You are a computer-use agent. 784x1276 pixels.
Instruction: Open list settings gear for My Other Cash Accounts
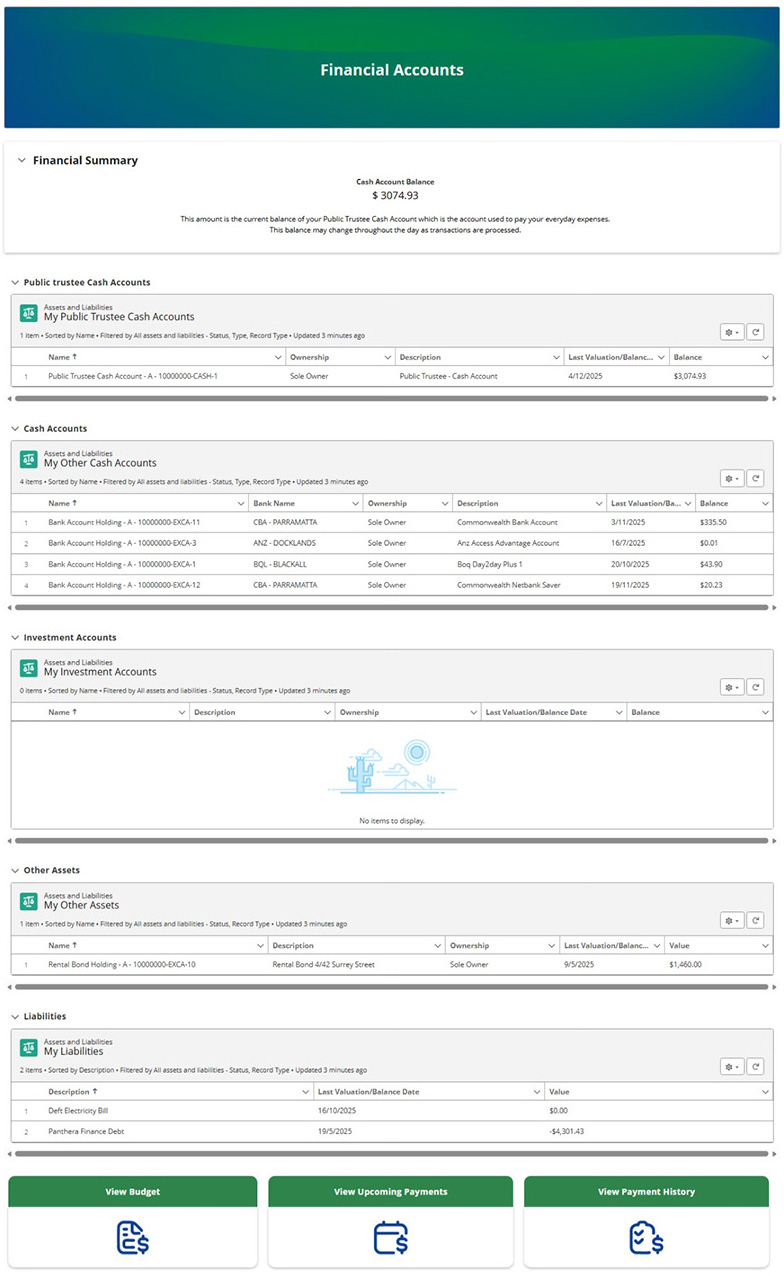(732, 478)
